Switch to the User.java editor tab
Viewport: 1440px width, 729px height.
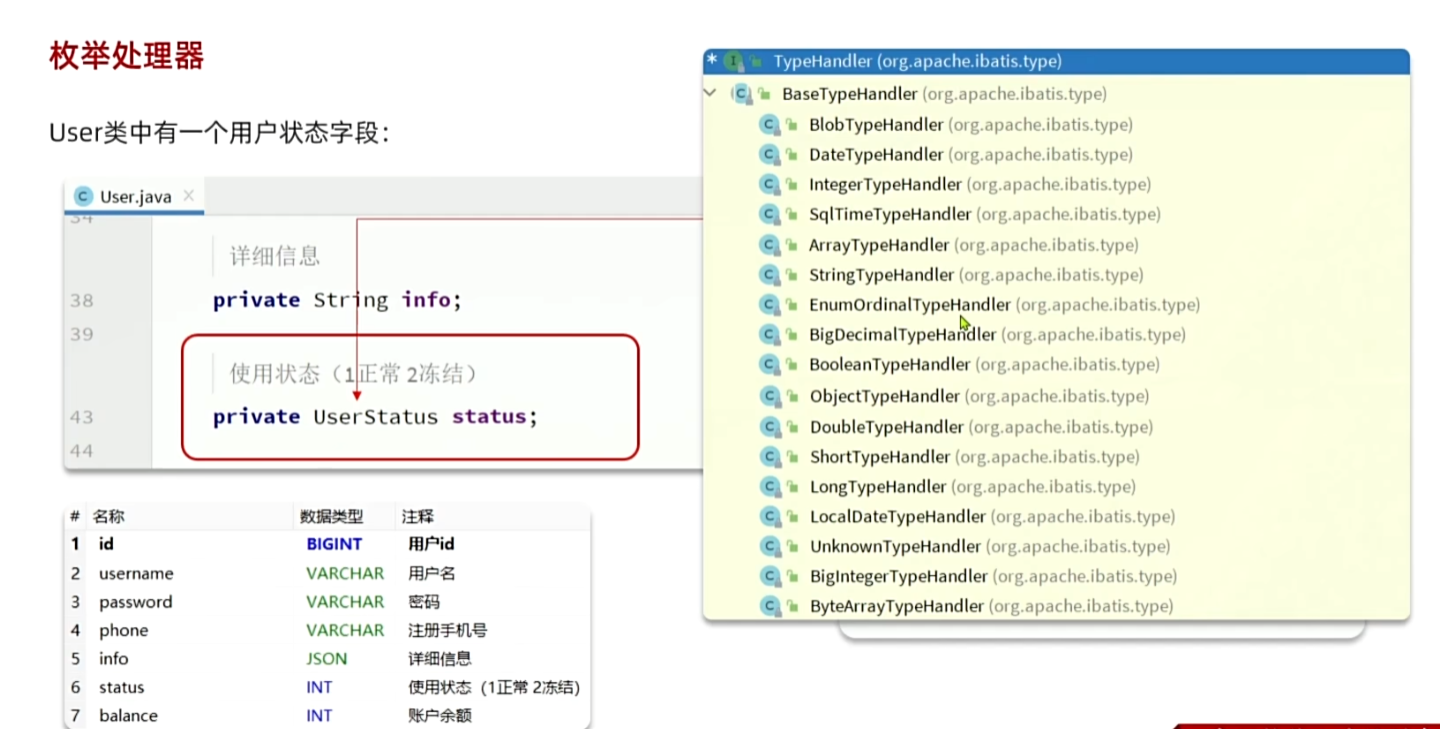[133, 197]
